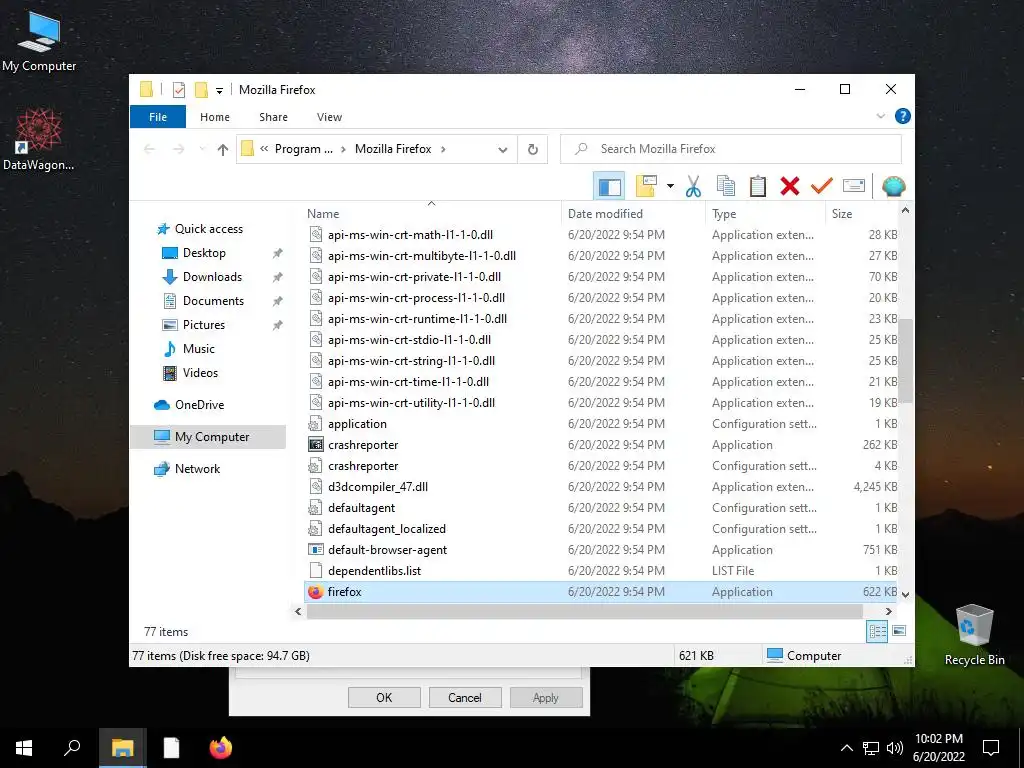
Task: Open the Recycle Bin desktop icon
Action: [974, 634]
